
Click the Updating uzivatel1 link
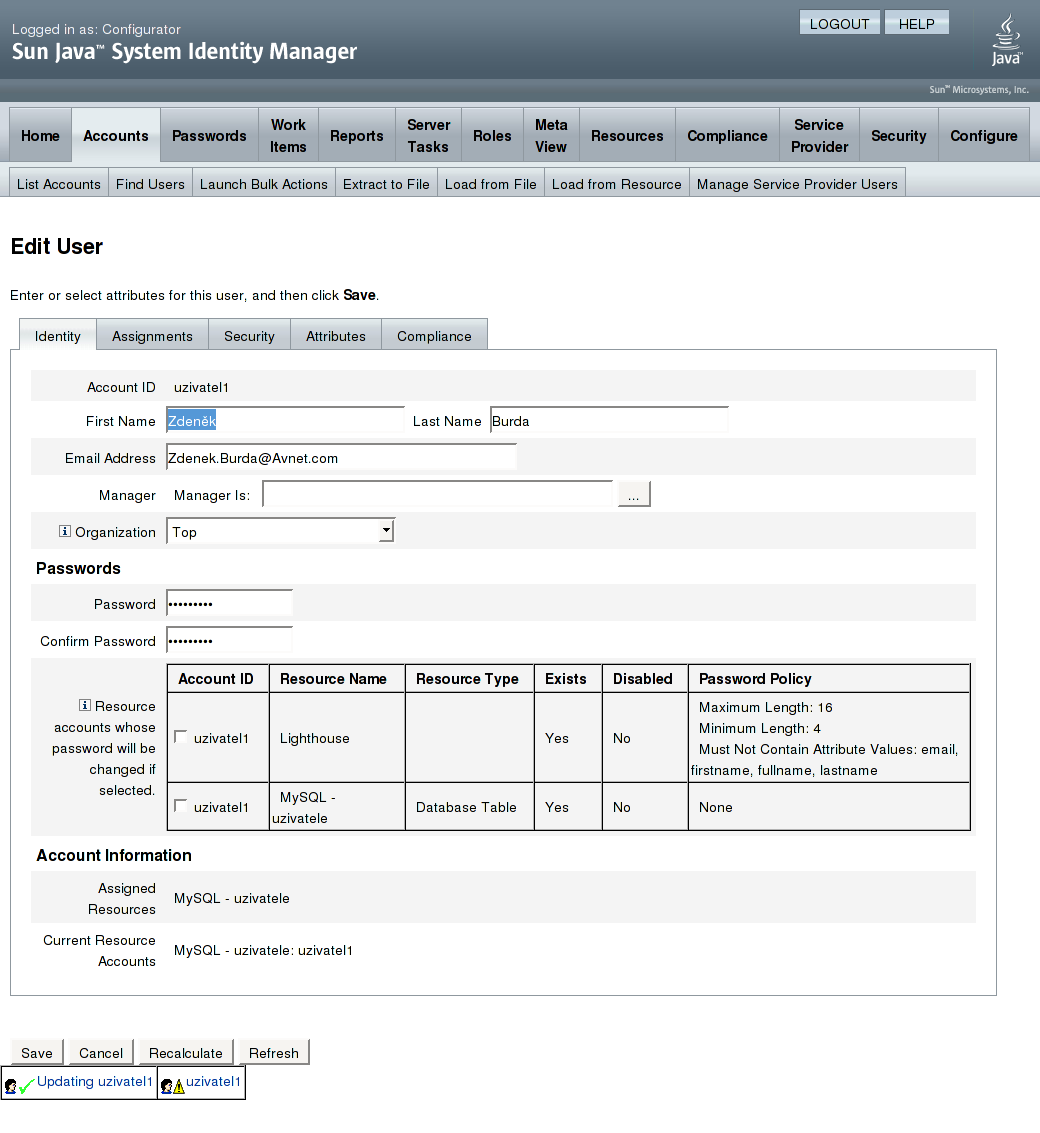click(95, 1081)
